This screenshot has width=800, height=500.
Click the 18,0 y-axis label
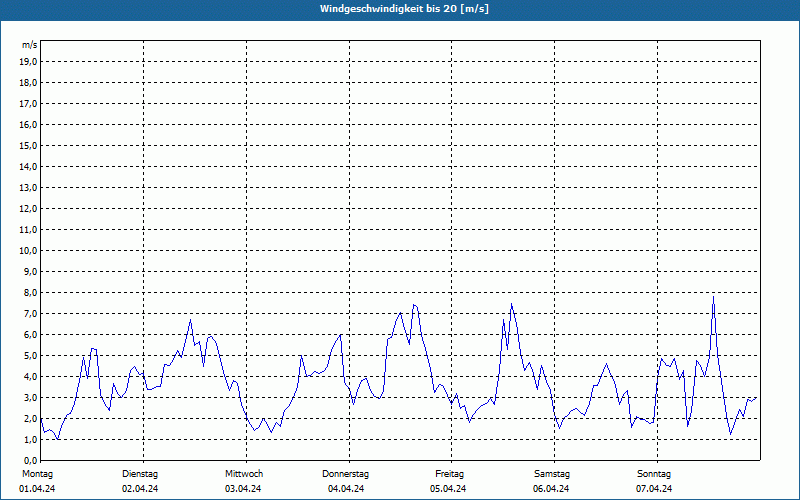click(x=28, y=83)
